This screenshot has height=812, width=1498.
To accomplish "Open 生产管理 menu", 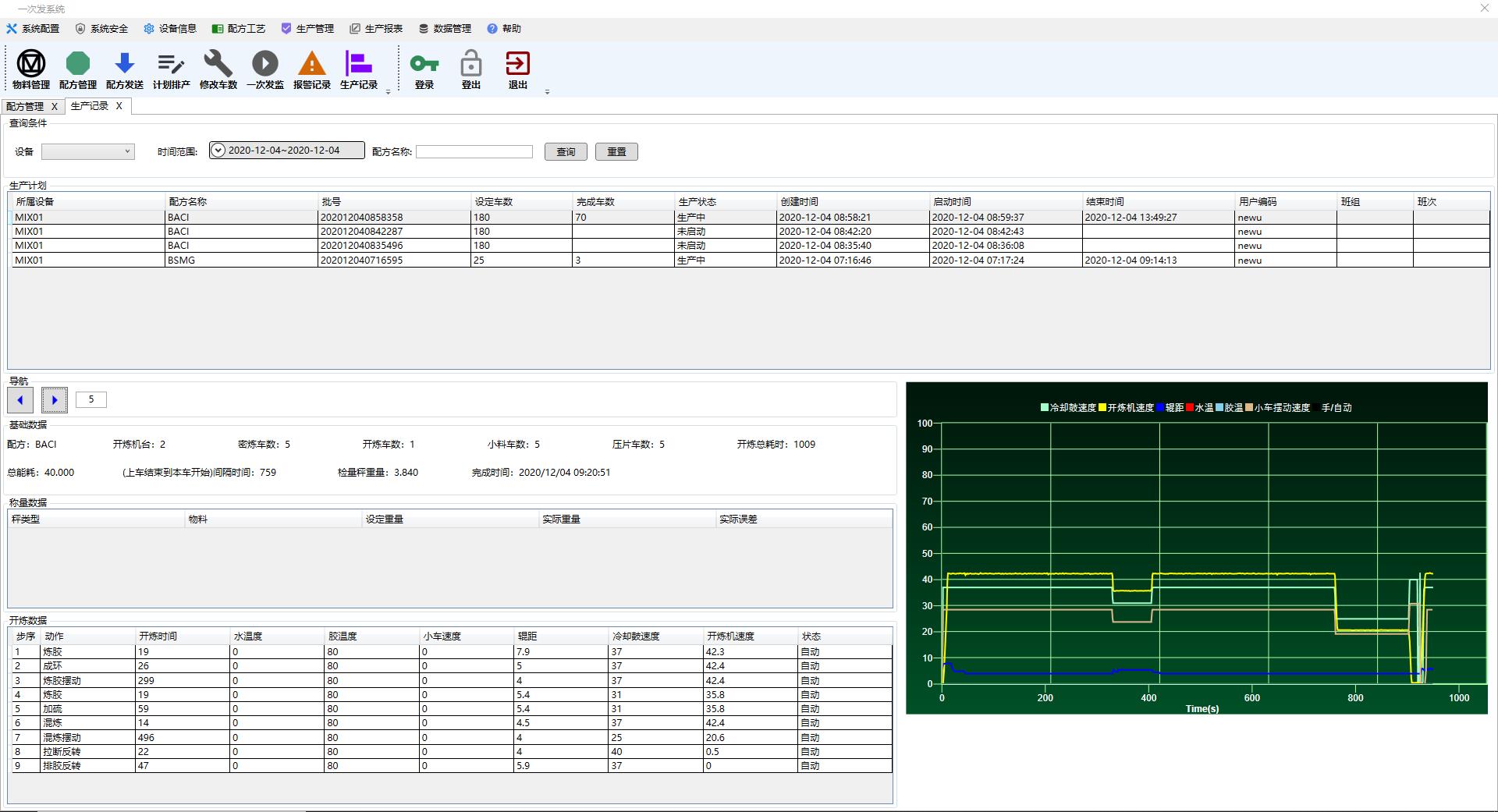I will pos(307,29).
